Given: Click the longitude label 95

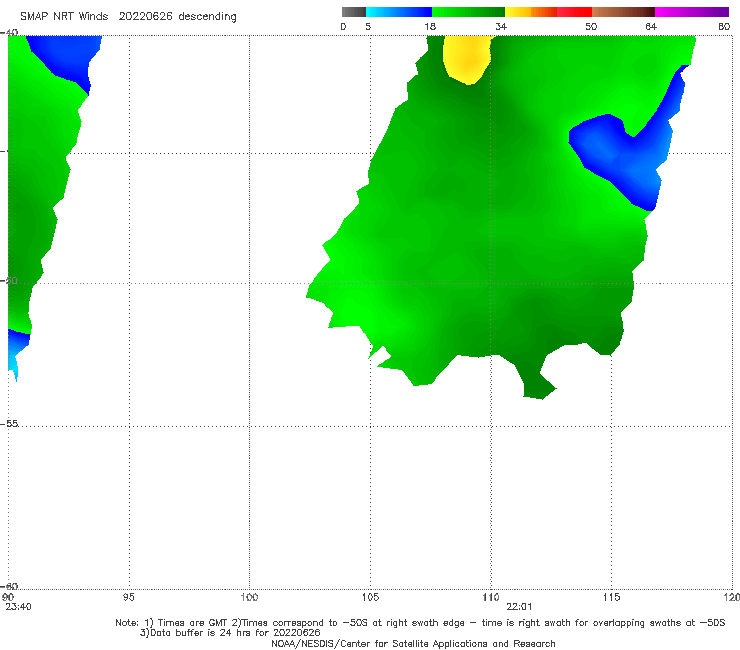Looking at the screenshot, I should (x=128, y=597).
